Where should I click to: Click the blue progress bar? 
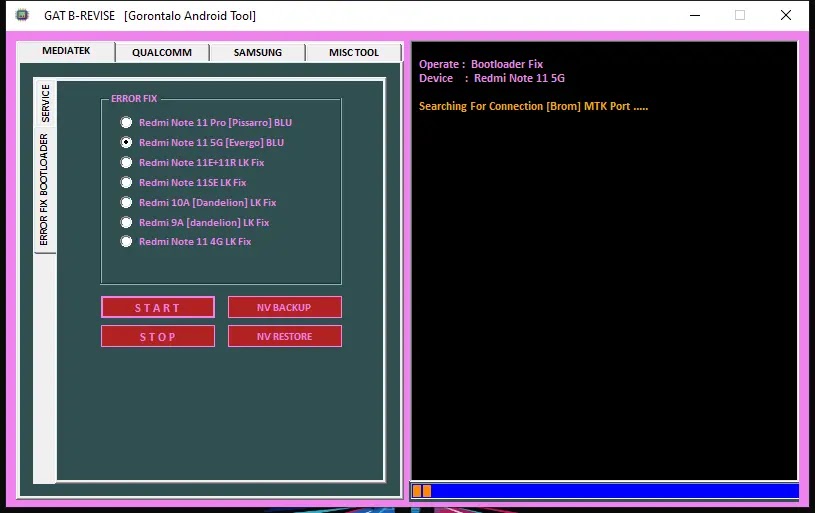[604, 491]
